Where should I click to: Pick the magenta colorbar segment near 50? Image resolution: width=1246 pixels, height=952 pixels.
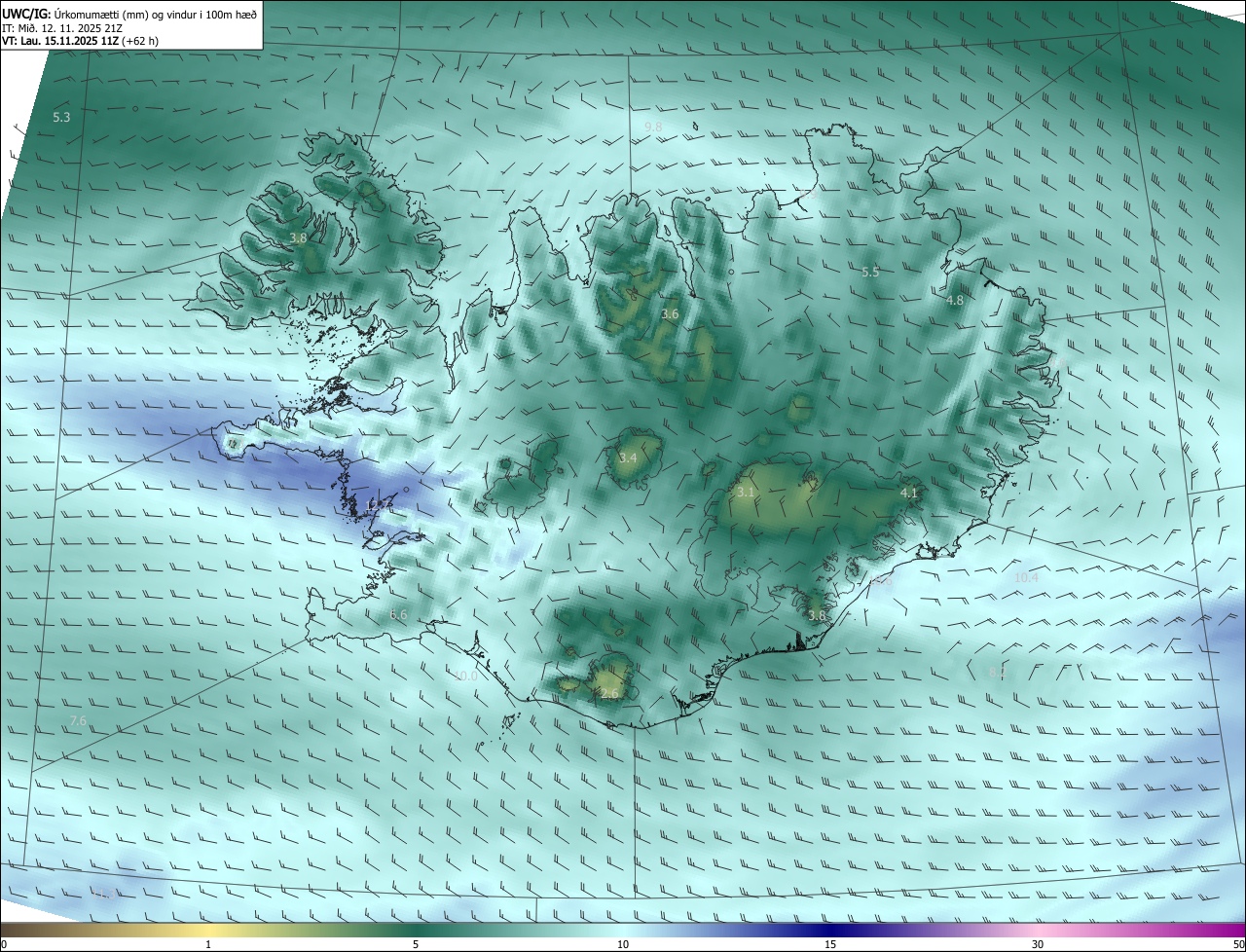[x=1227, y=930]
